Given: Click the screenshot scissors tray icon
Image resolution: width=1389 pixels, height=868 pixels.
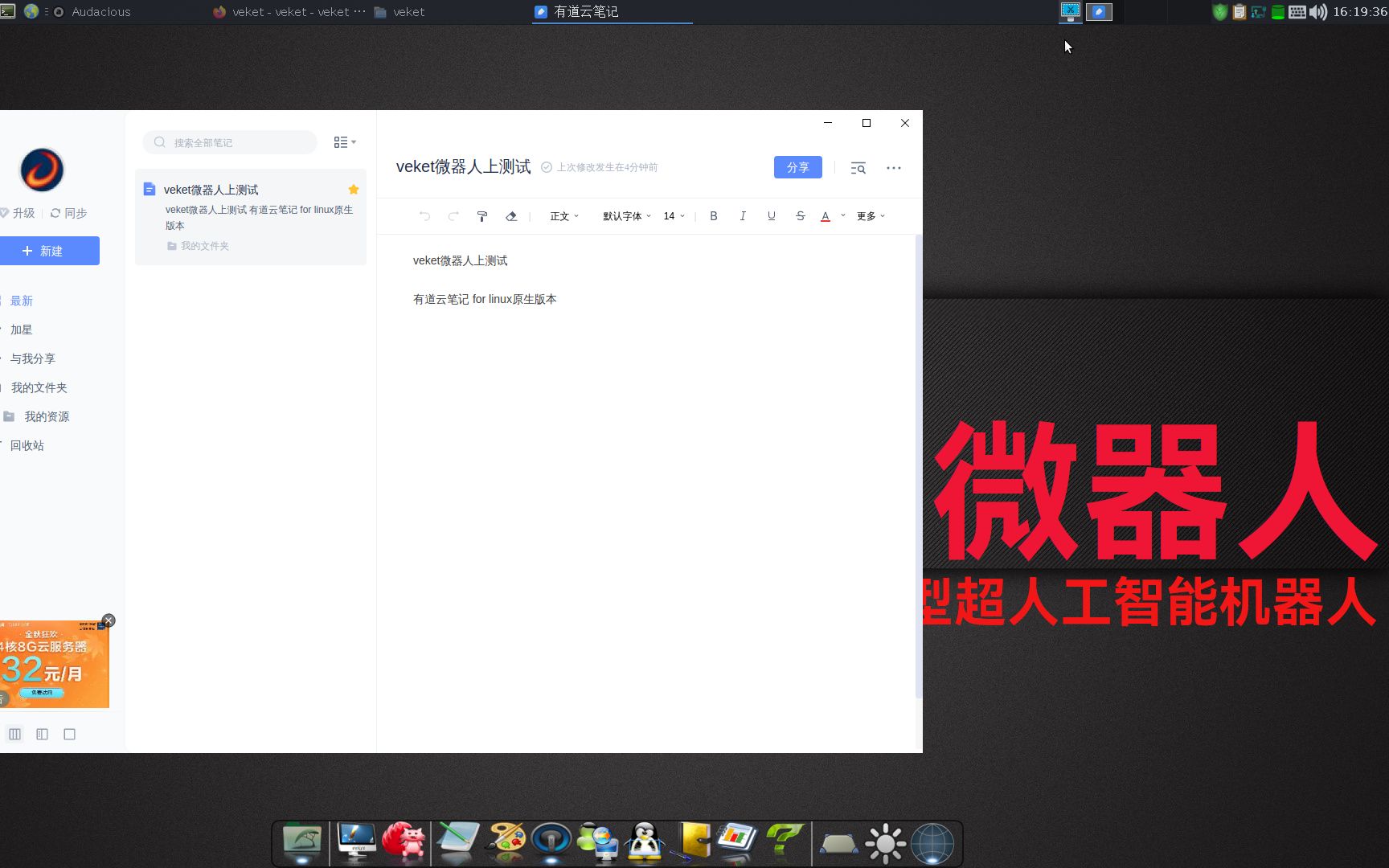Looking at the screenshot, I should click(1071, 11).
